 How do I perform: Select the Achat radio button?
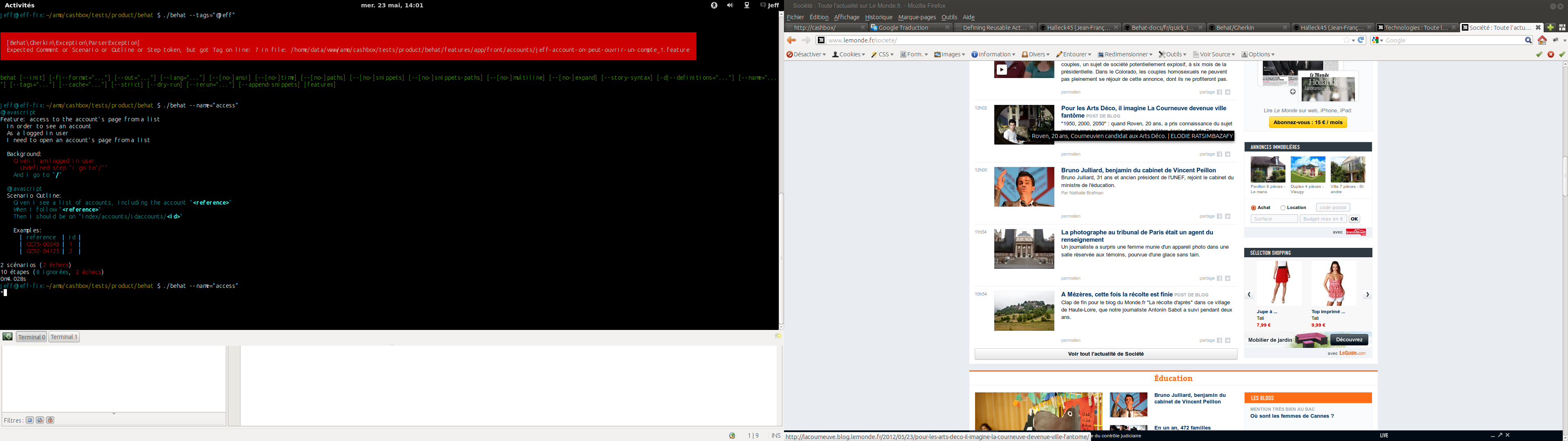(x=1253, y=208)
